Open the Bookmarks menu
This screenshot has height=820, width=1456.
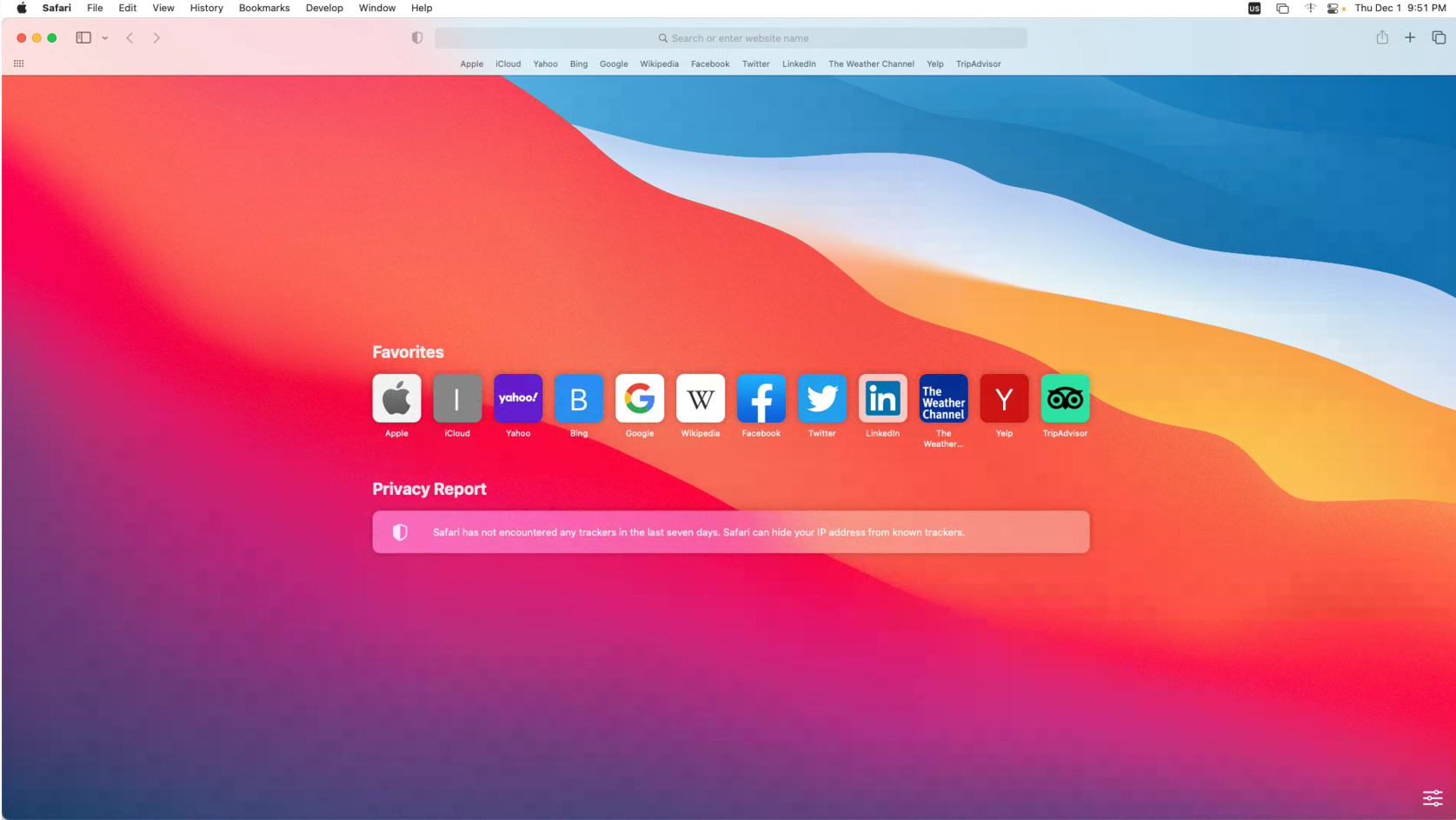[x=264, y=8]
